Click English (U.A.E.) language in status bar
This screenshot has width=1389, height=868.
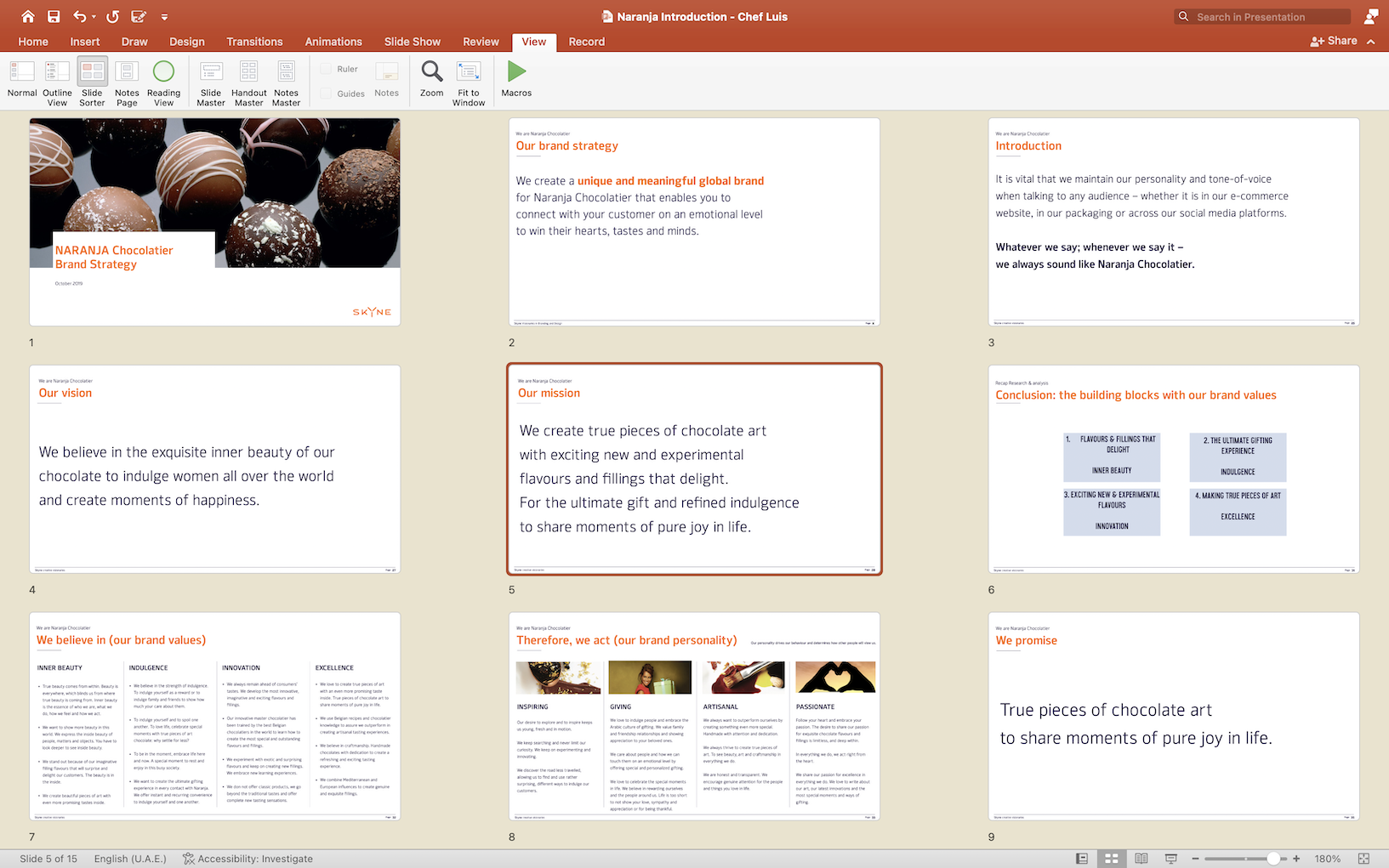click(130, 859)
